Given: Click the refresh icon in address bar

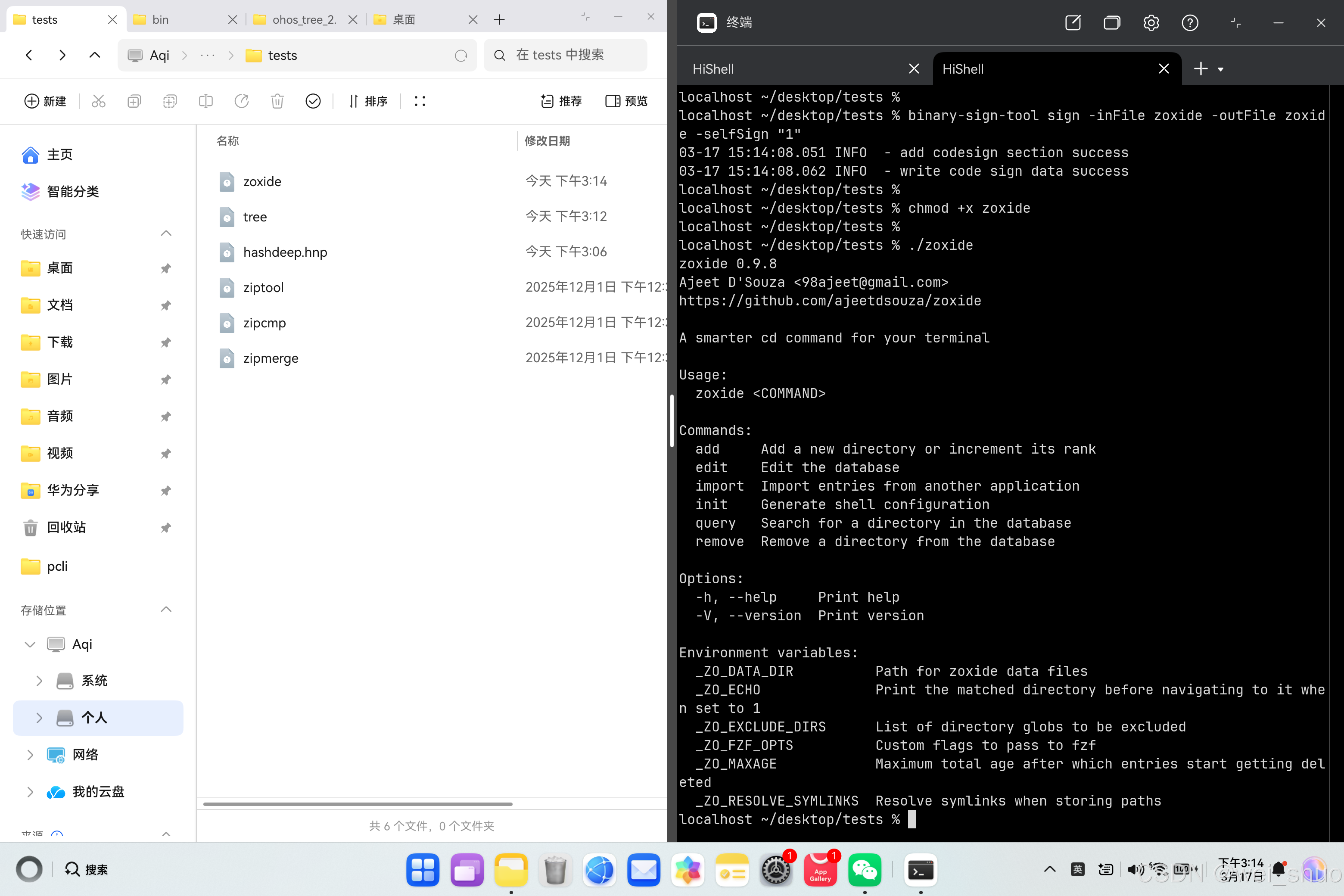Looking at the screenshot, I should [461, 56].
